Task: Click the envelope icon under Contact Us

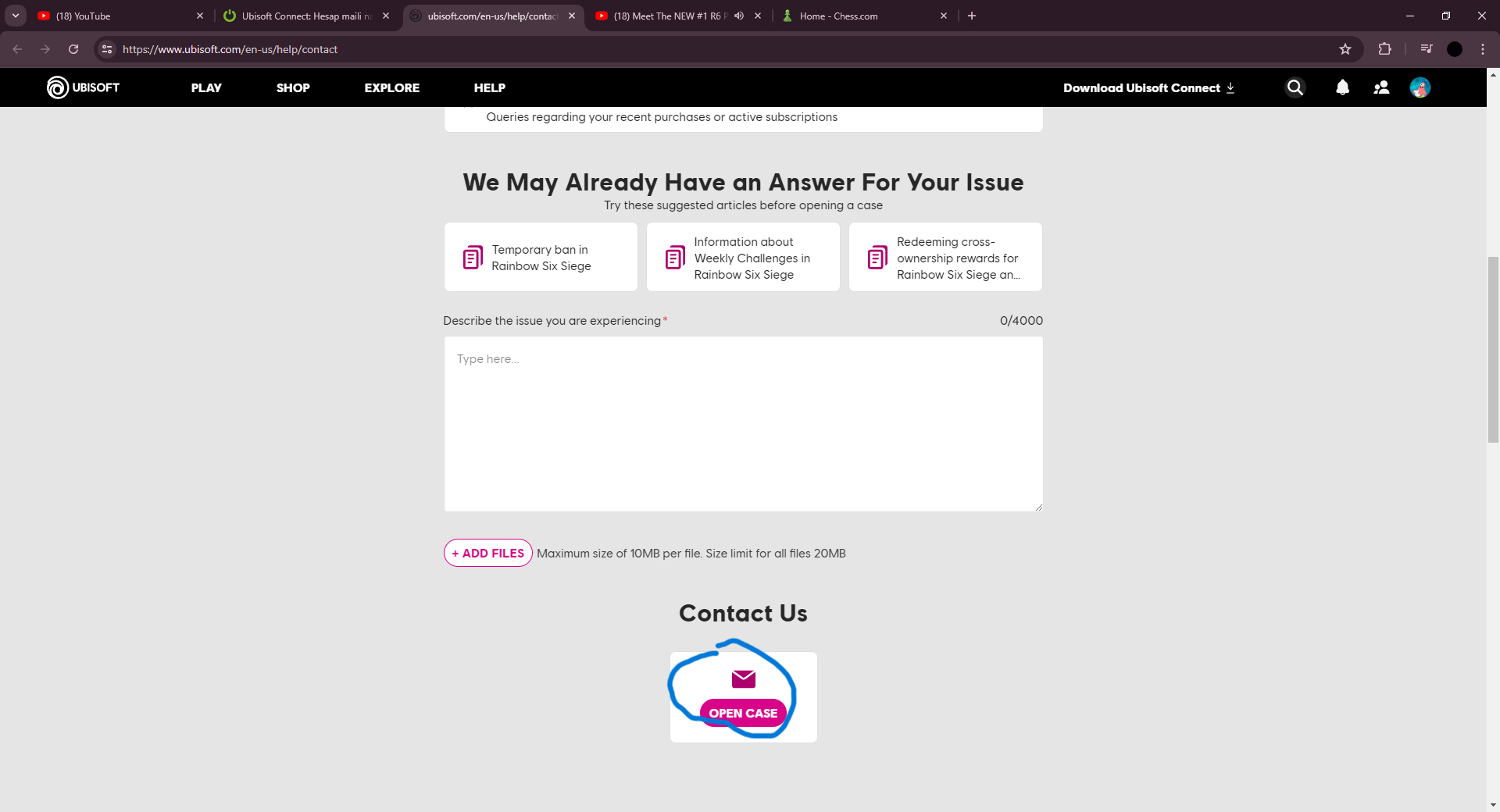Action: click(743, 678)
